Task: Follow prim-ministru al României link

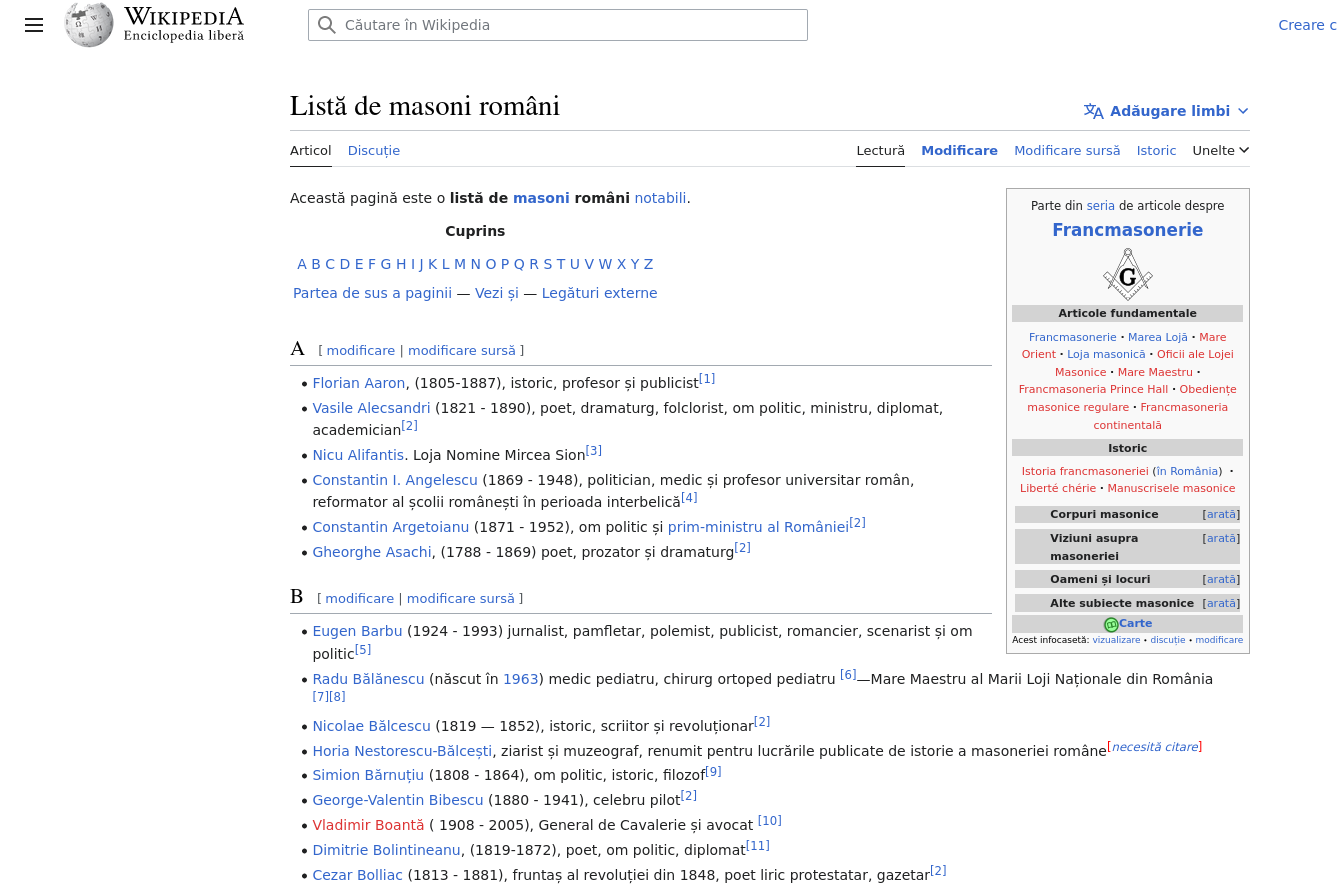Action: tap(758, 527)
